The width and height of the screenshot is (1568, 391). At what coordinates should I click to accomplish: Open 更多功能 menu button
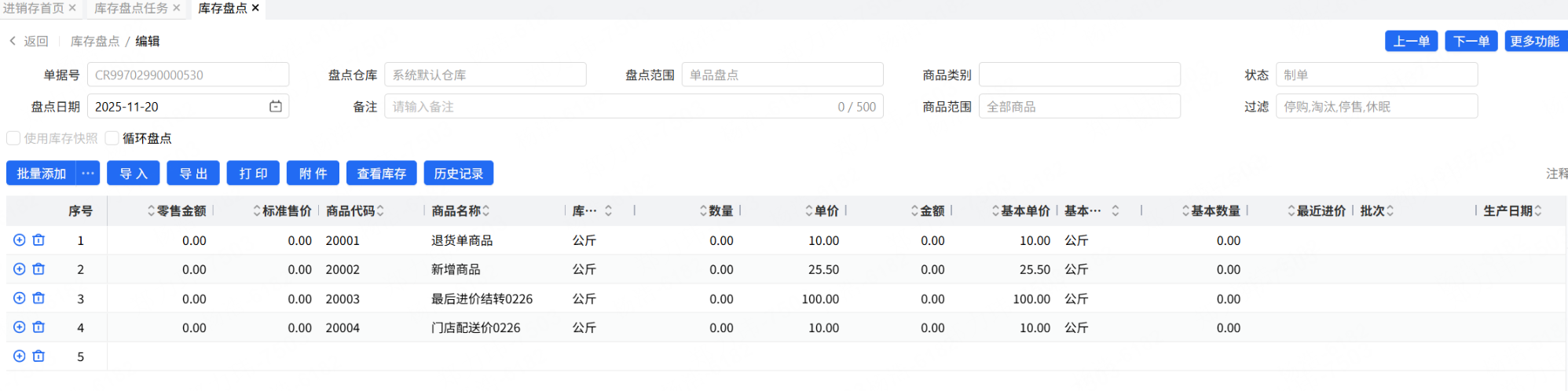[x=1534, y=42]
